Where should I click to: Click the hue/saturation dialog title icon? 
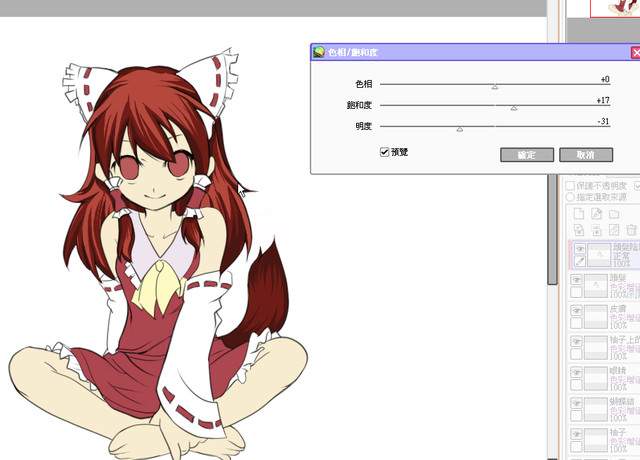click(319, 52)
